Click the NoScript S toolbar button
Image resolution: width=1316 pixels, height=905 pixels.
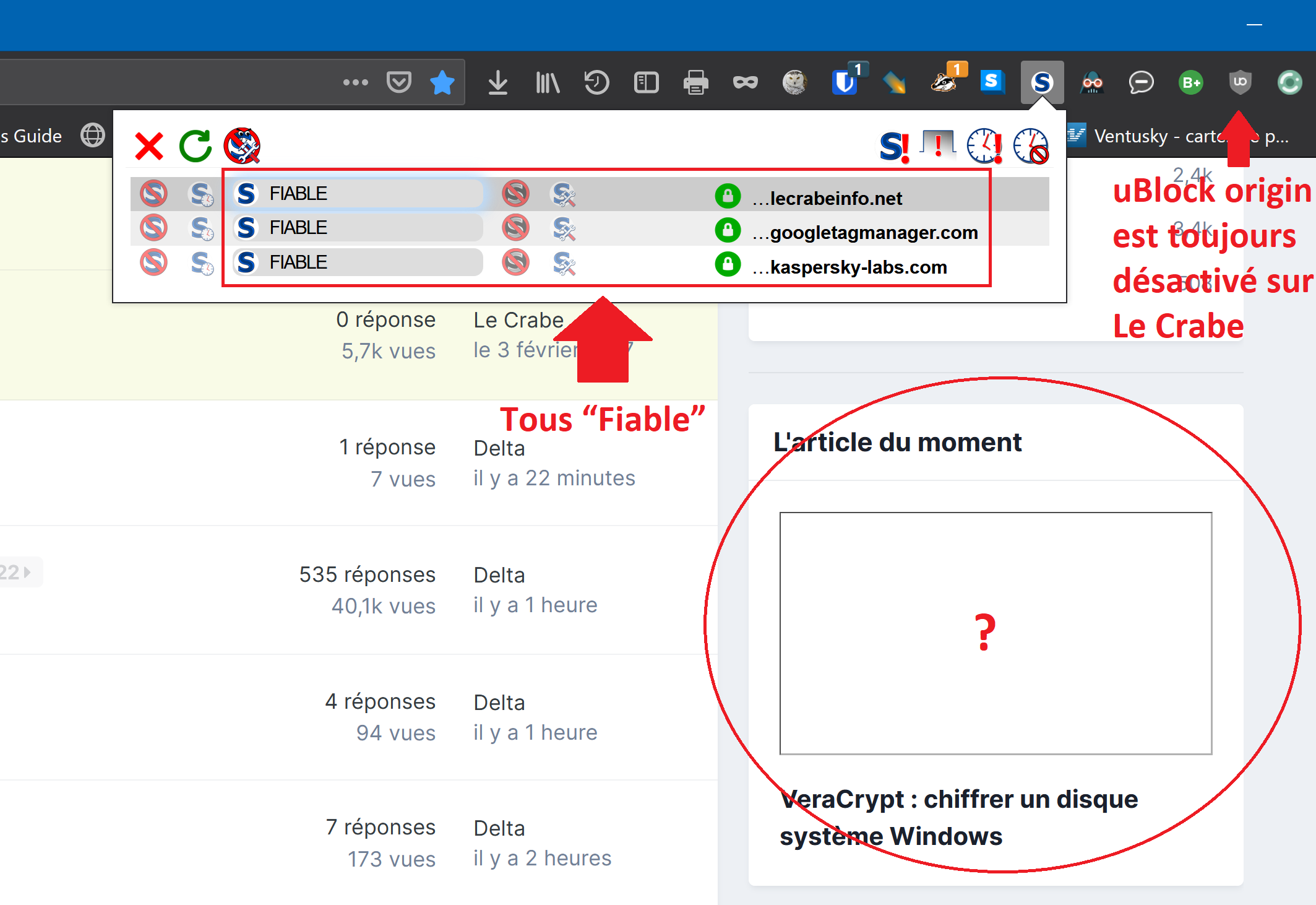1042,82
